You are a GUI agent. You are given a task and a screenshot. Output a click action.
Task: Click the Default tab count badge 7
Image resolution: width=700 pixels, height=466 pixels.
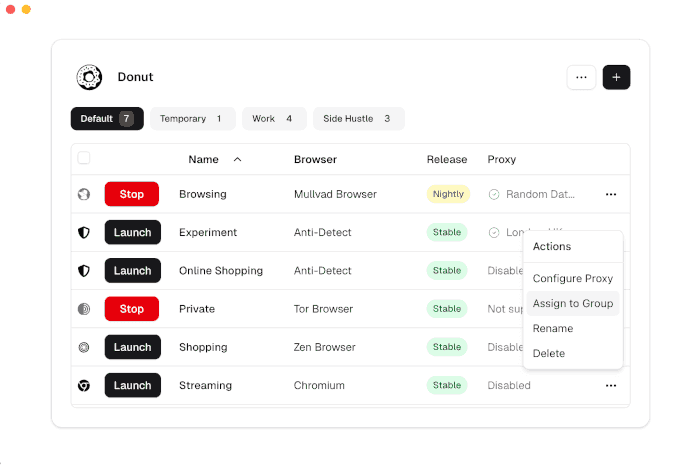click(x=126, y=119)
